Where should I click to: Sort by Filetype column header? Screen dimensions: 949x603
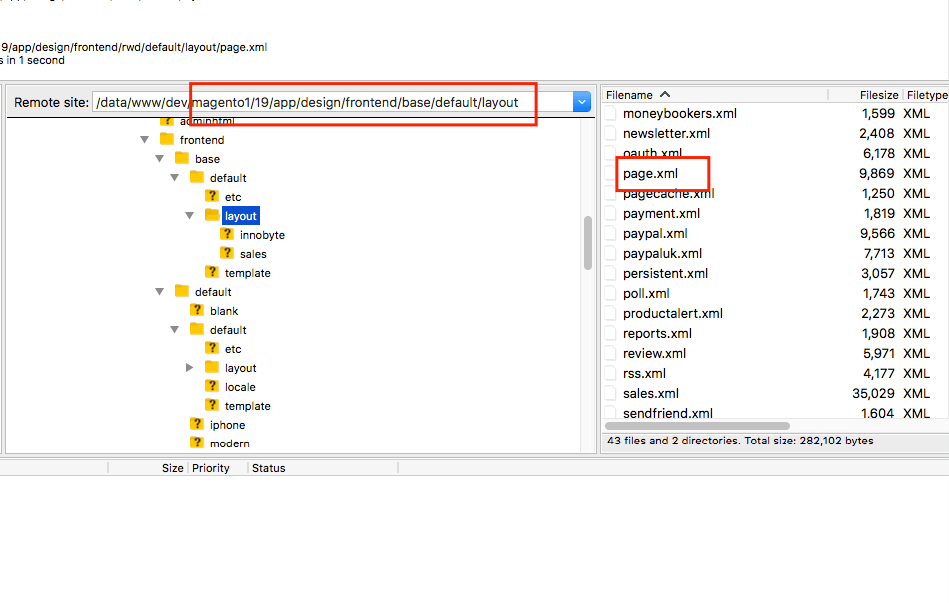click(927, 95)
